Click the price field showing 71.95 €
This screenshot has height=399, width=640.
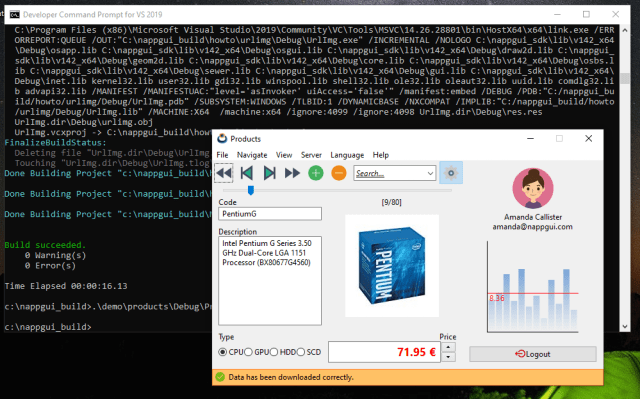click(384, 352)
